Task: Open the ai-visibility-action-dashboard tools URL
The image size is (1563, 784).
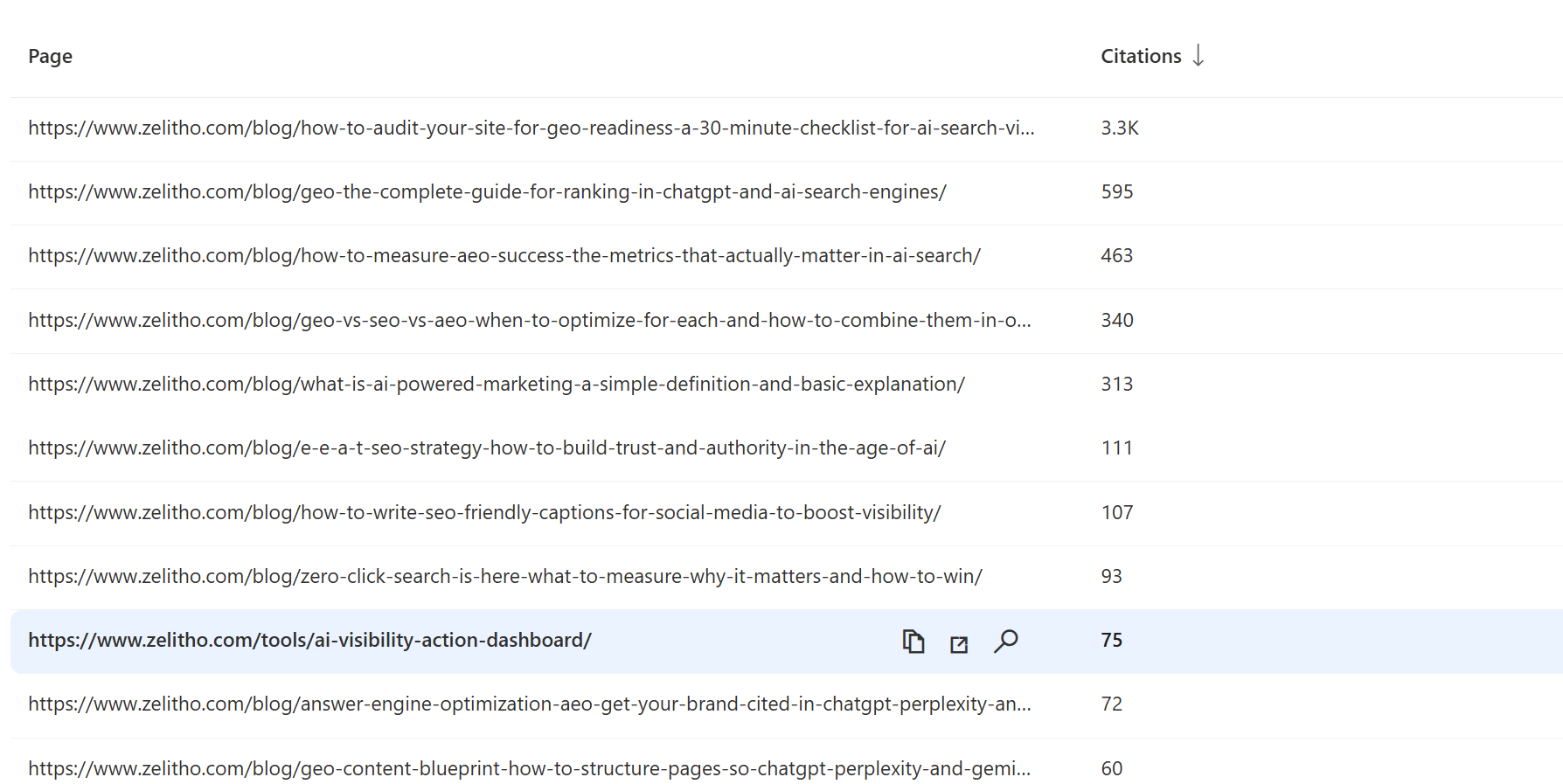Action: pos(309,640)
